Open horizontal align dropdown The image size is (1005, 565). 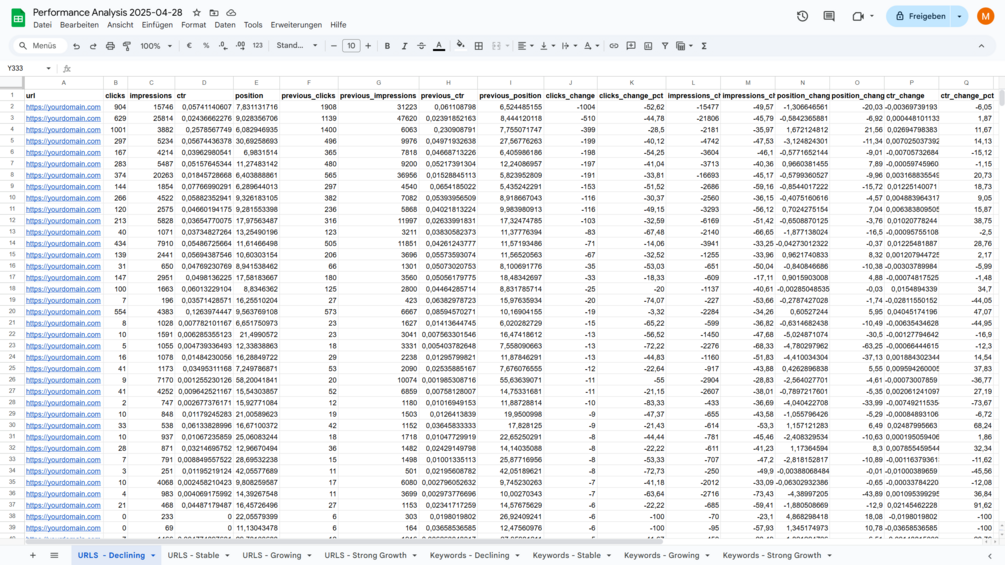point(525,46)
